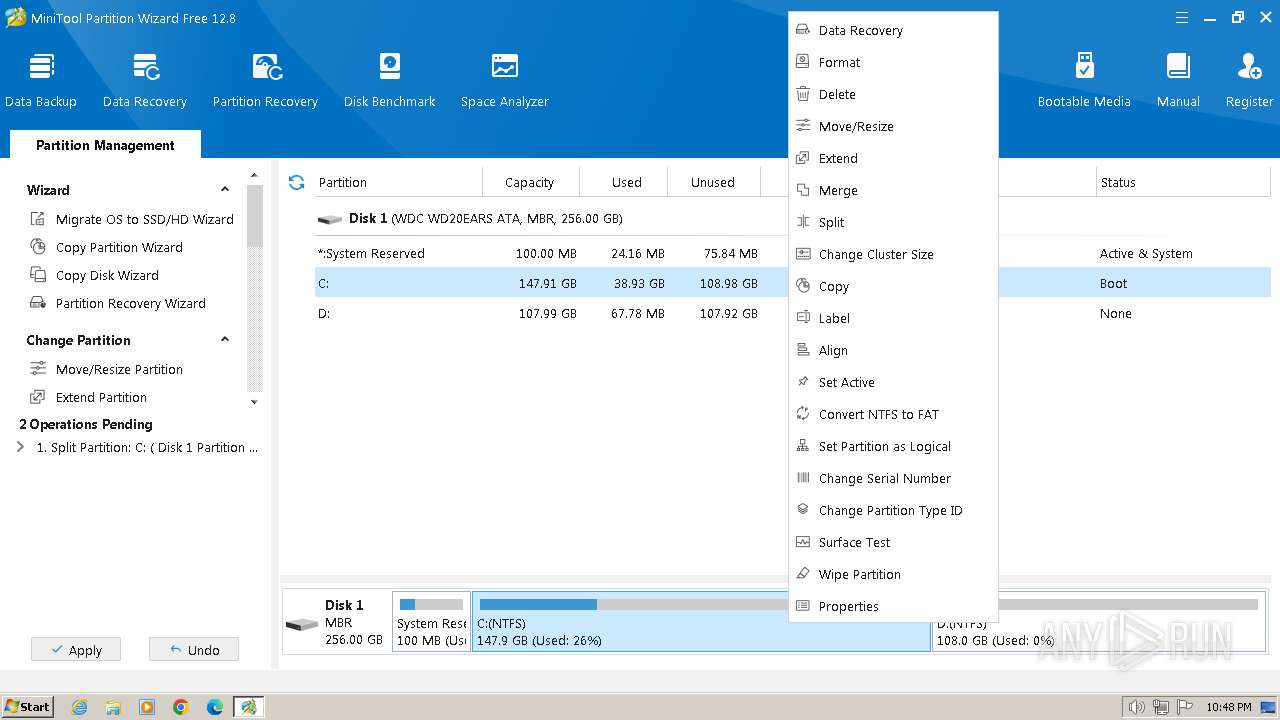The height and width of the screenshot is (720, 1280).
Task: Open the Space Analyzer
Action: click(504, 80)
